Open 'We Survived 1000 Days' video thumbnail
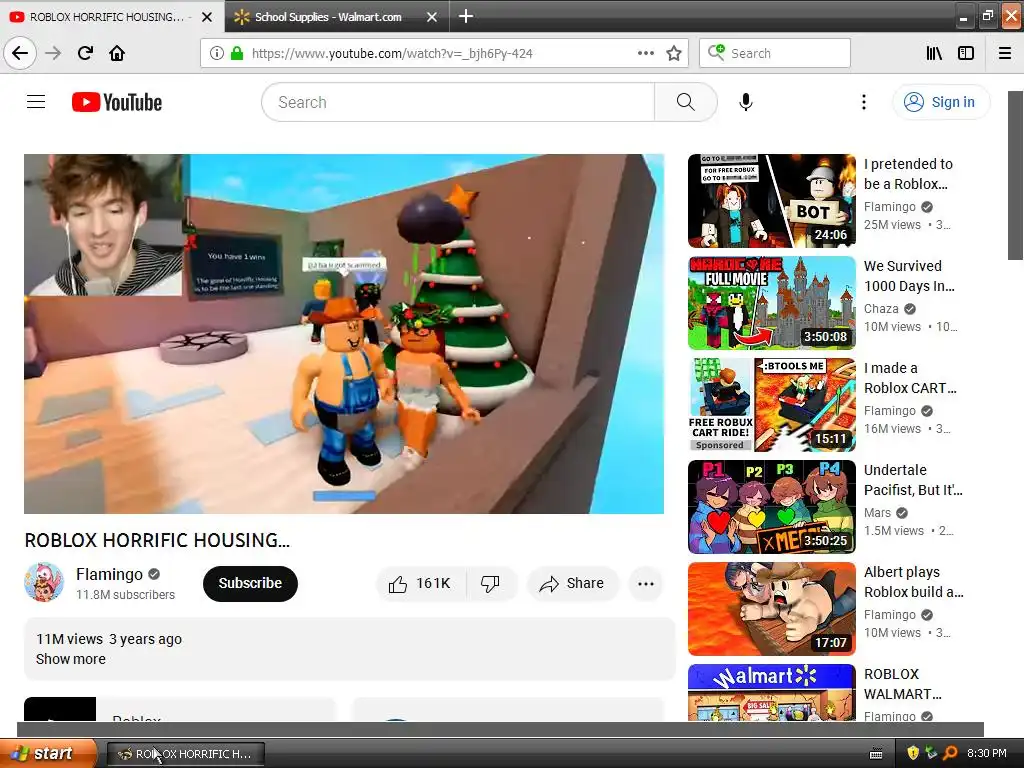 [x=772, y=303]
